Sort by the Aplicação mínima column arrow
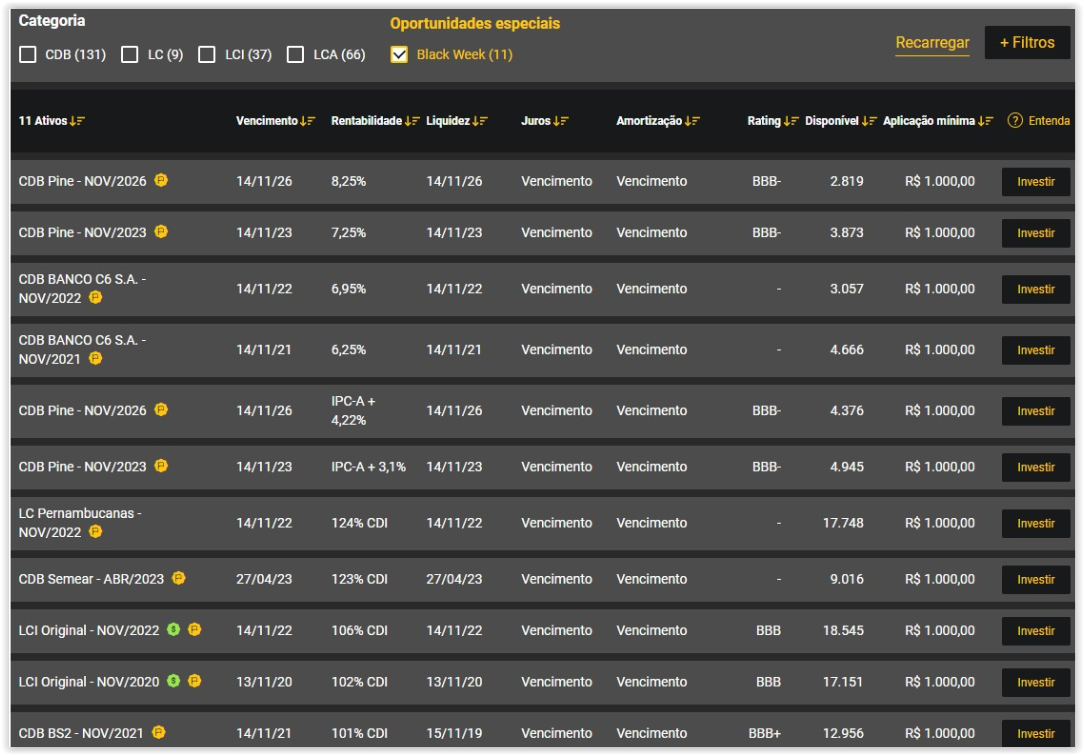Image resolution: width=1084 pixels, height=755 pixels. pyautogui.click(x=985, y=121)
